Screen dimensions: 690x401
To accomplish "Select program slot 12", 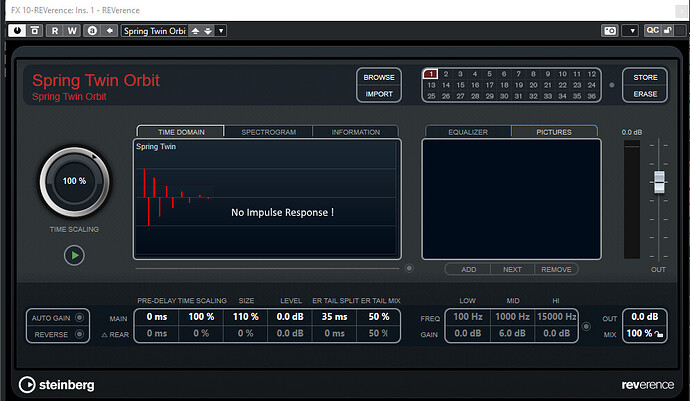I will 592,74.
